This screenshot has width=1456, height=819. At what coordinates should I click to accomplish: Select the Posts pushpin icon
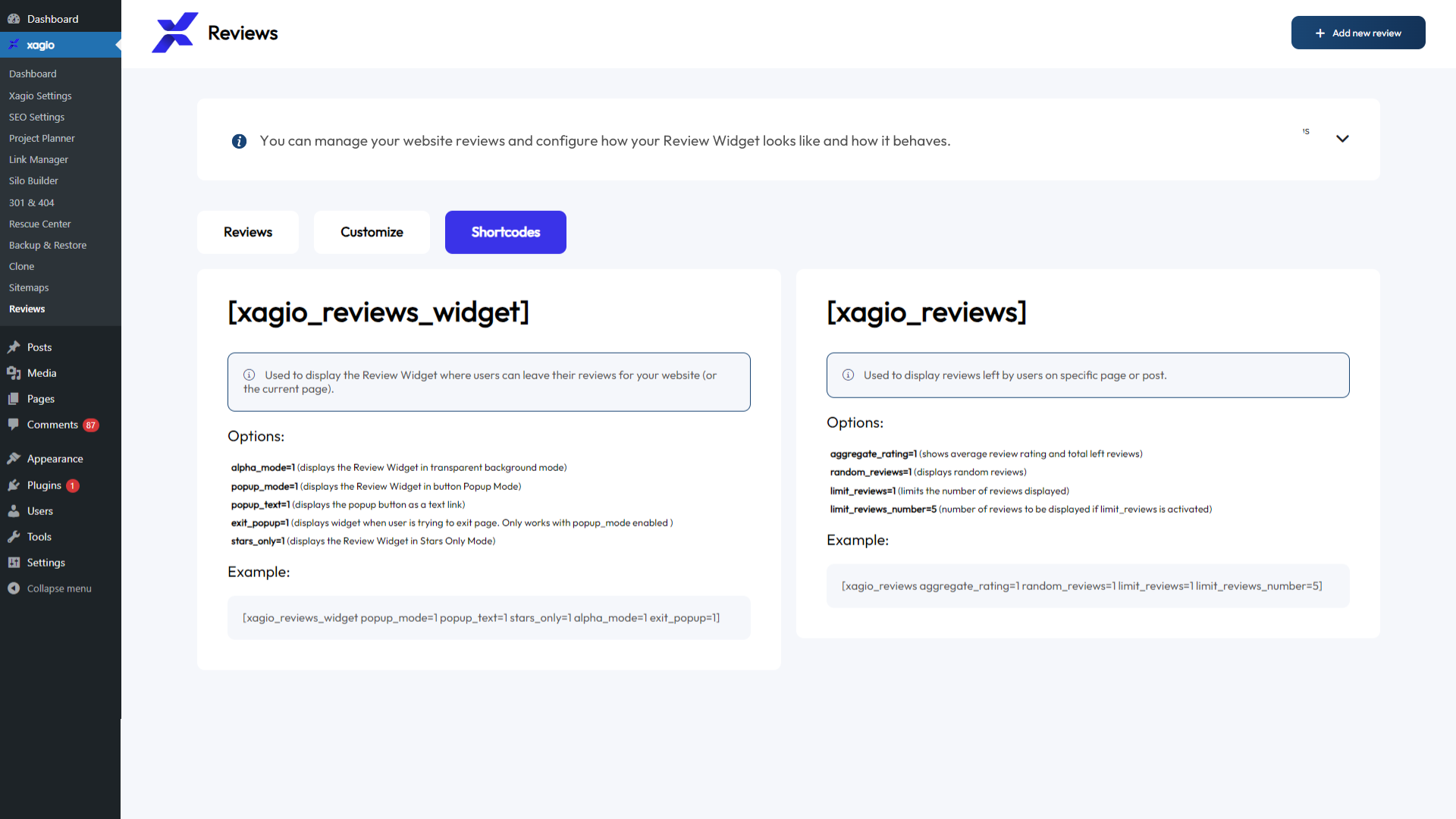click(x=14, y=347)
